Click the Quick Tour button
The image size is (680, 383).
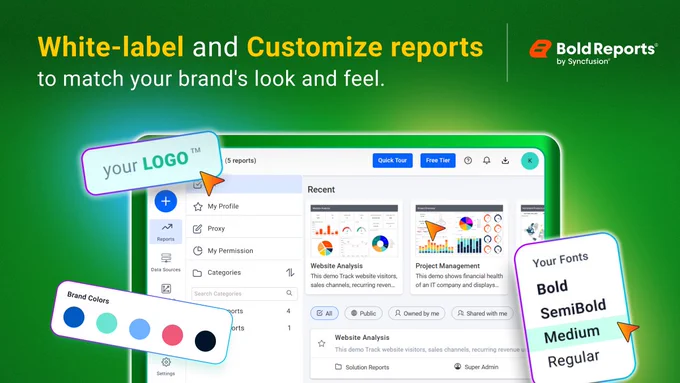392,160
